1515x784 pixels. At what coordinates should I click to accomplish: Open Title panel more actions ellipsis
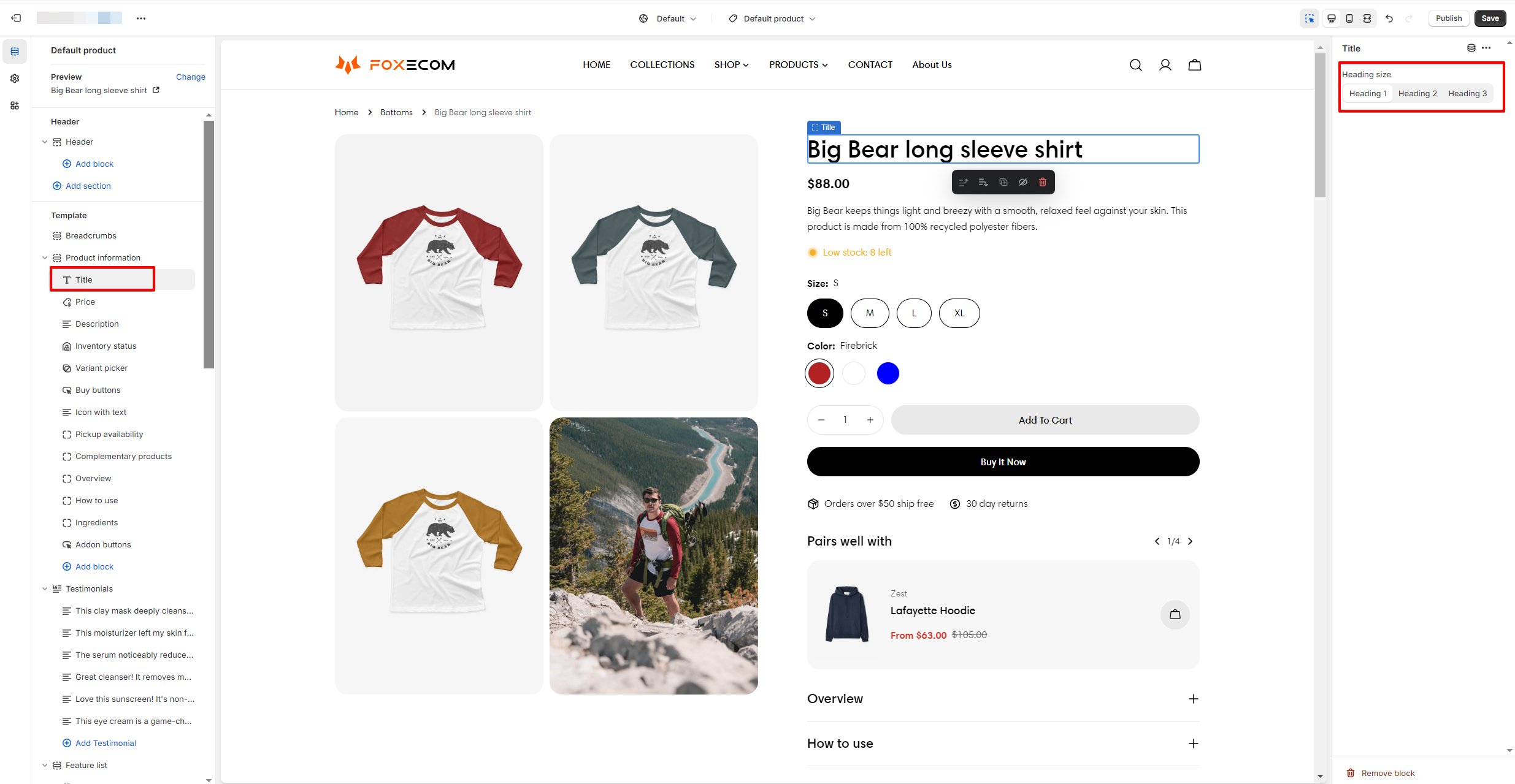pos(1486,48)
